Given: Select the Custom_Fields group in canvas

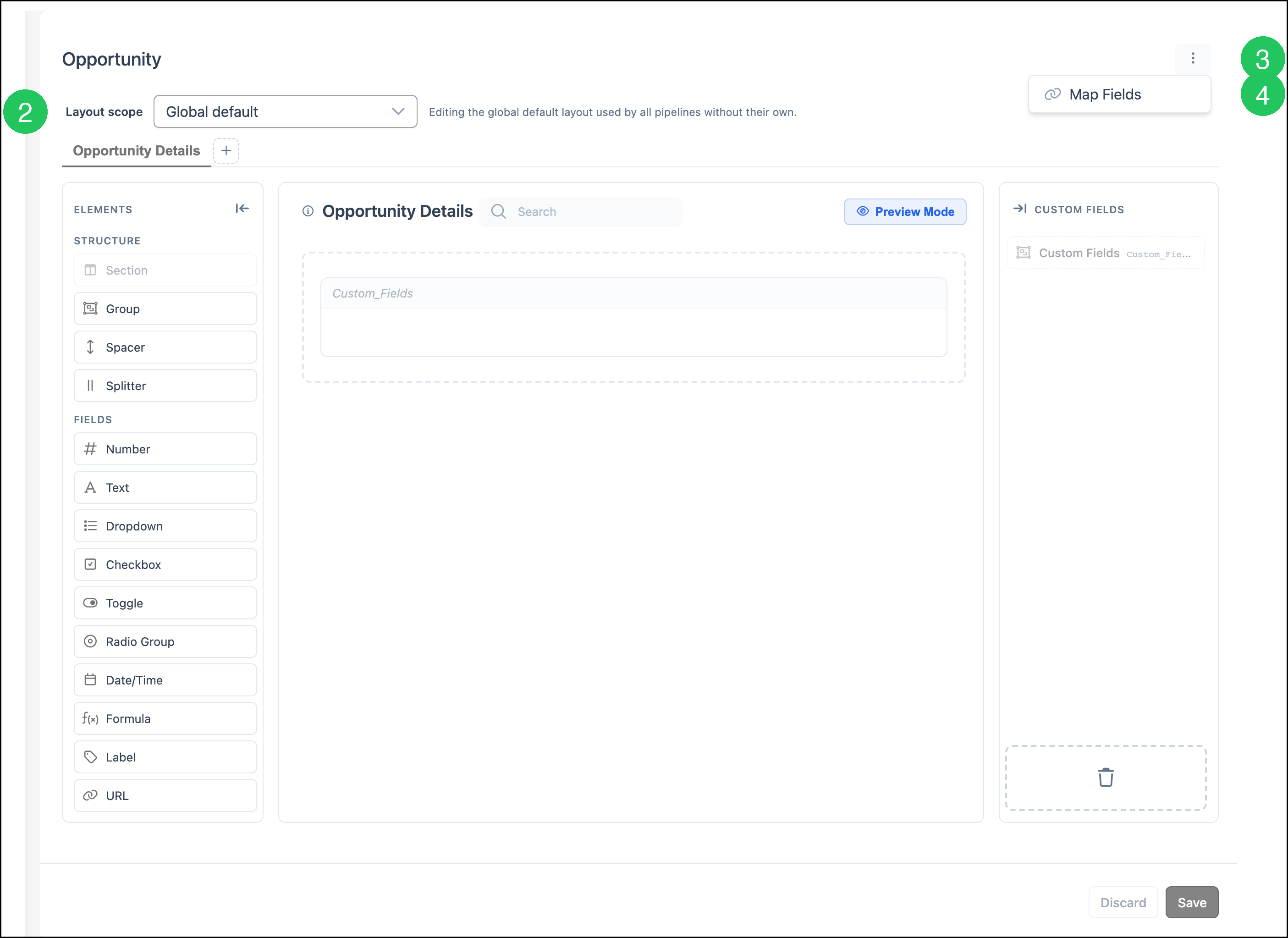Looking at the screenshot, I should pos(633,317).
